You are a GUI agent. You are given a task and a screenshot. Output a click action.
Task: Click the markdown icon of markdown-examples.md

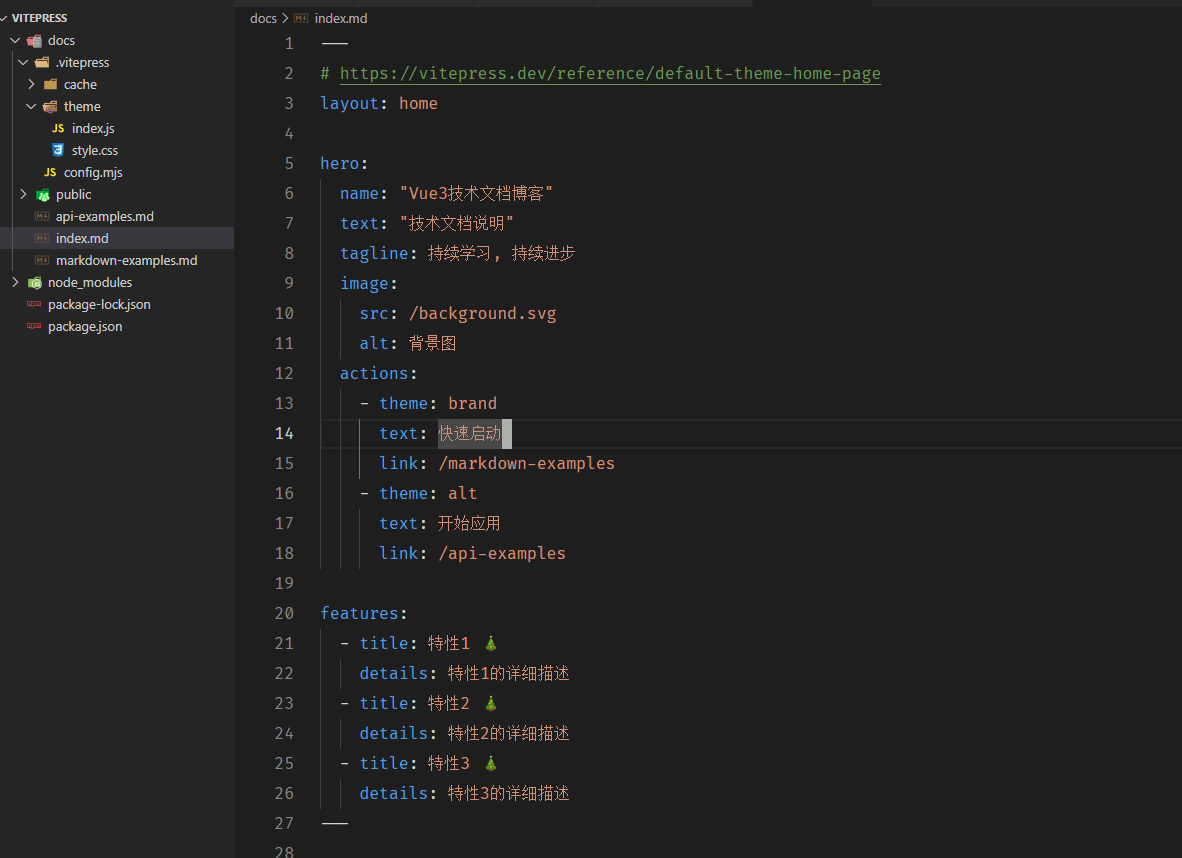pyautogui.click(x=42, y=260)
